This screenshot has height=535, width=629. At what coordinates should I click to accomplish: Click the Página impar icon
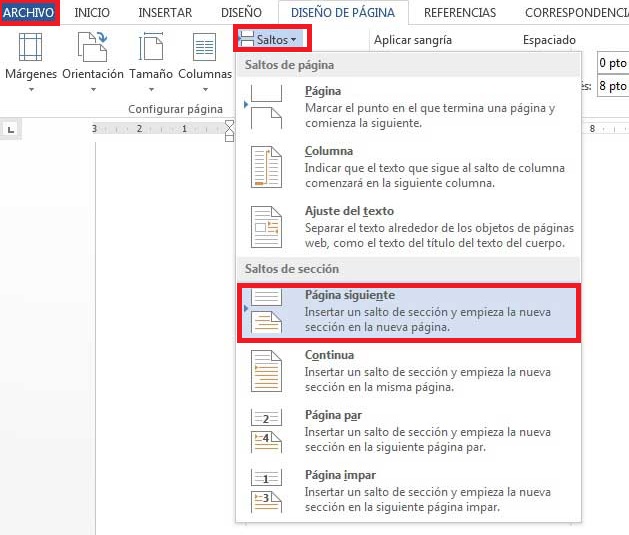266,491
